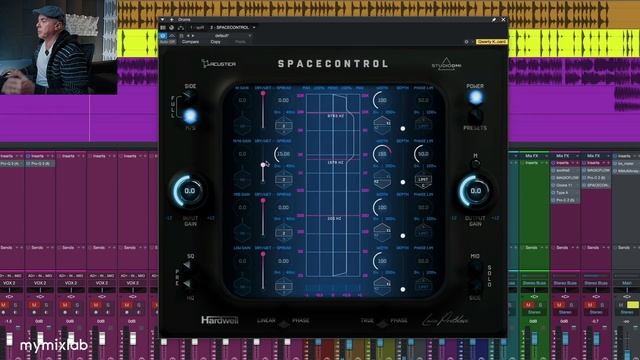Click the LOW band depth dot
This screenshot has width=640, height=360.
(403, 289)
